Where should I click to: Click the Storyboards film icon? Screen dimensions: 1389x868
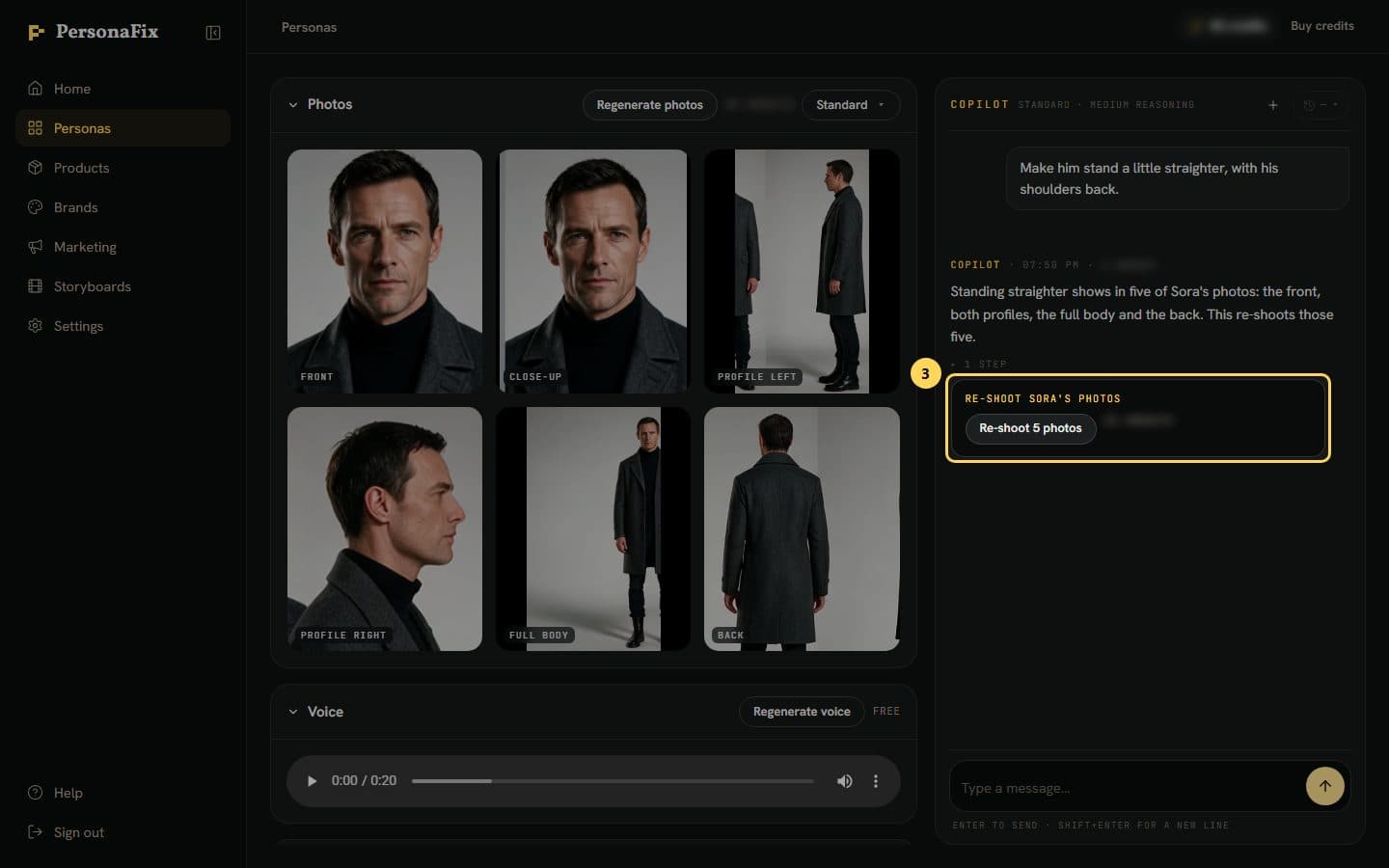point(36,286)
